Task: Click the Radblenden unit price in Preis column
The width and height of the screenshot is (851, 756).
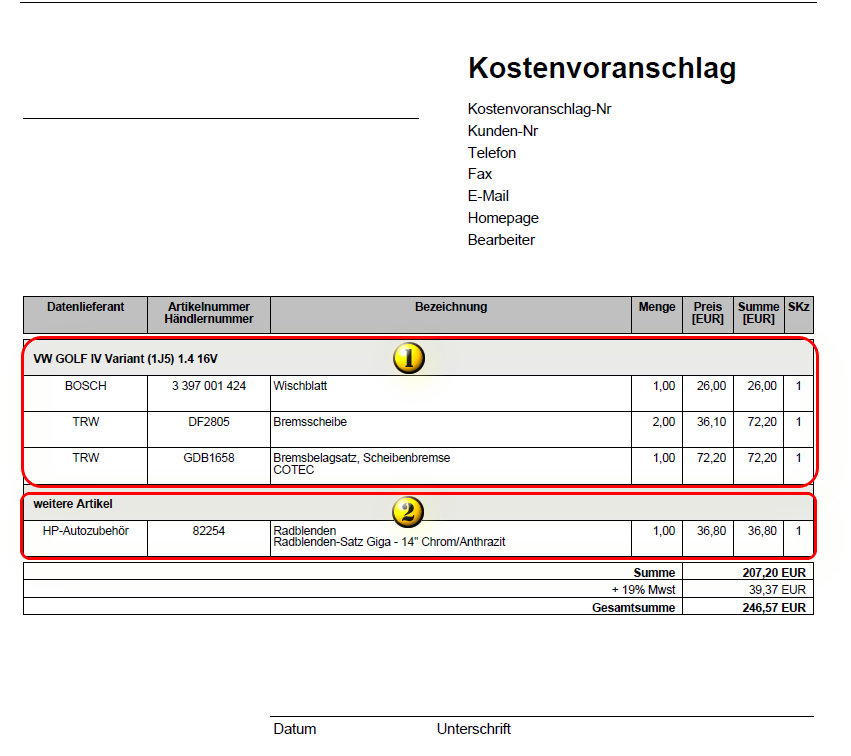Action: pyautogui.click(x=712, y=531)
